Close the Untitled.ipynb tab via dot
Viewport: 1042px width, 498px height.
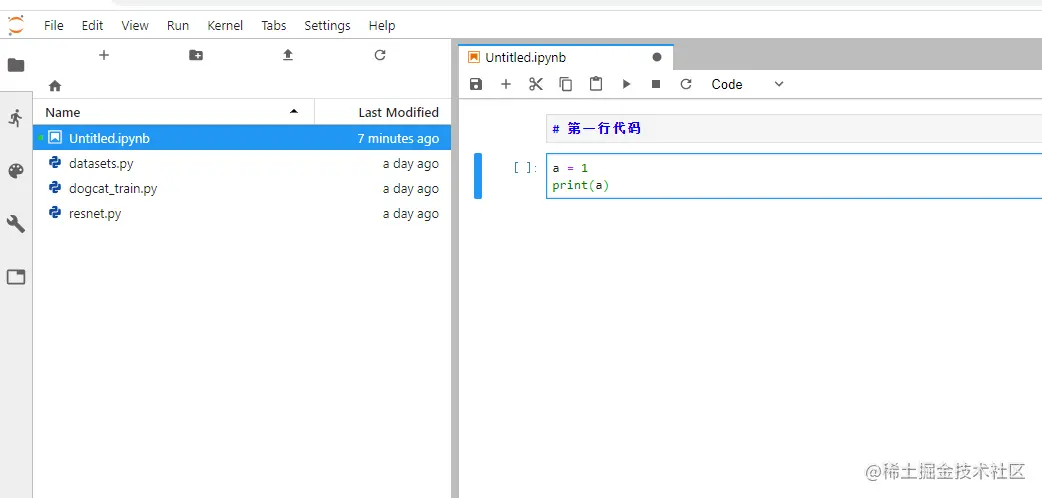click(x=657, y=57)
